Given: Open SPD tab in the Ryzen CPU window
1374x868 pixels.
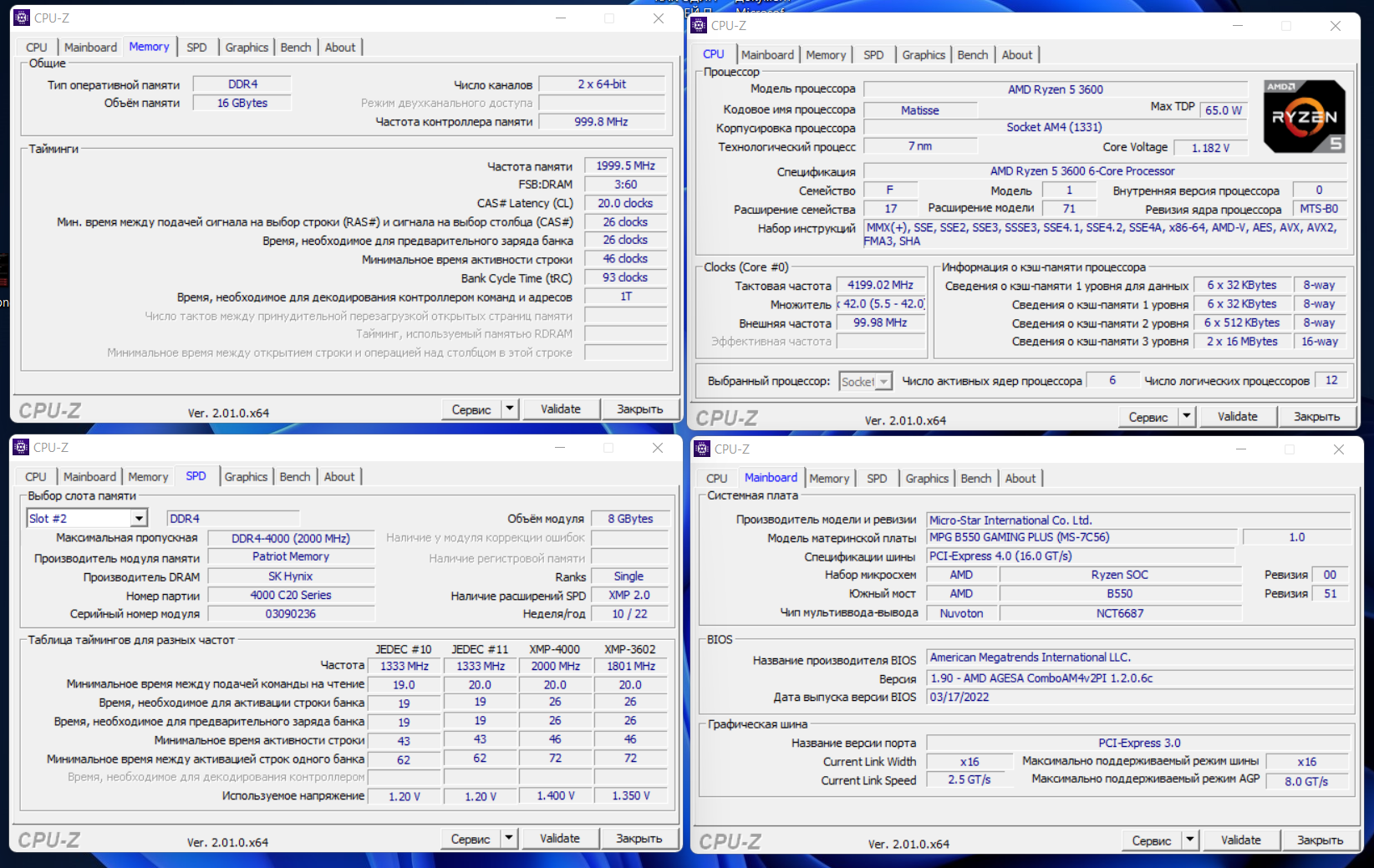Looking at the screenshot, I should point(874,55).
